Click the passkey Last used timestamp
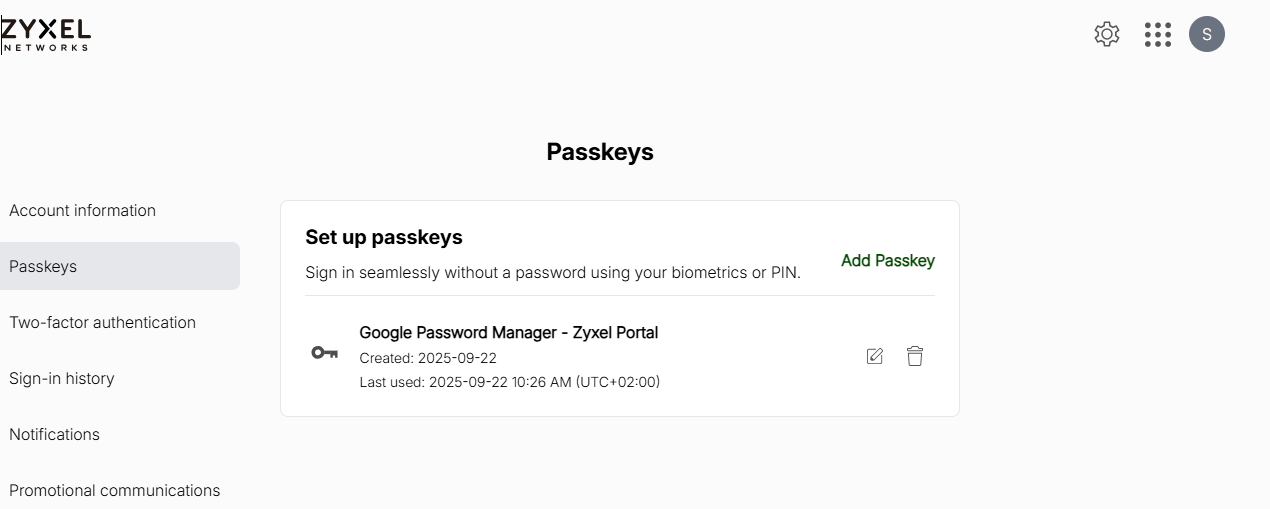The image size is (1270, 509). point(509,382)
